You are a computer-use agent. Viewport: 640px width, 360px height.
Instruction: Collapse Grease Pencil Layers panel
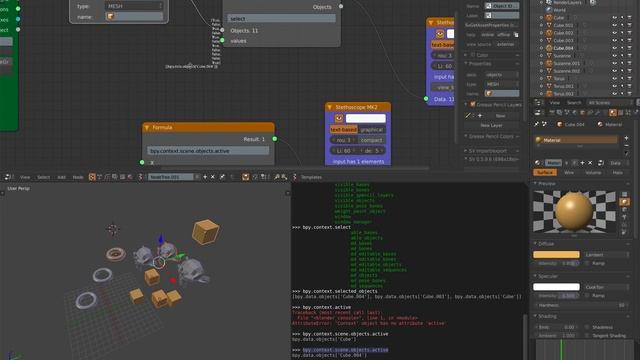click(x=467, y=104)
